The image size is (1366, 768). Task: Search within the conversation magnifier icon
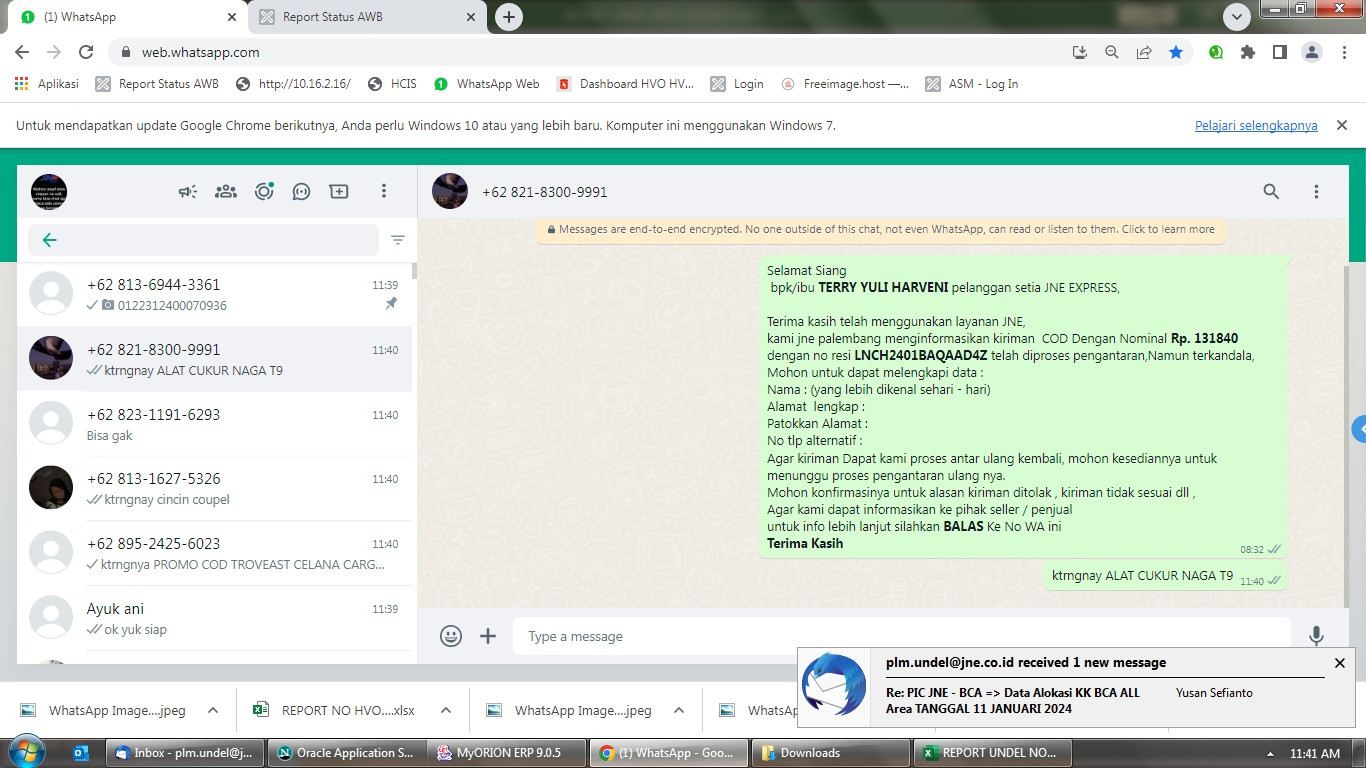(1271, 191)
